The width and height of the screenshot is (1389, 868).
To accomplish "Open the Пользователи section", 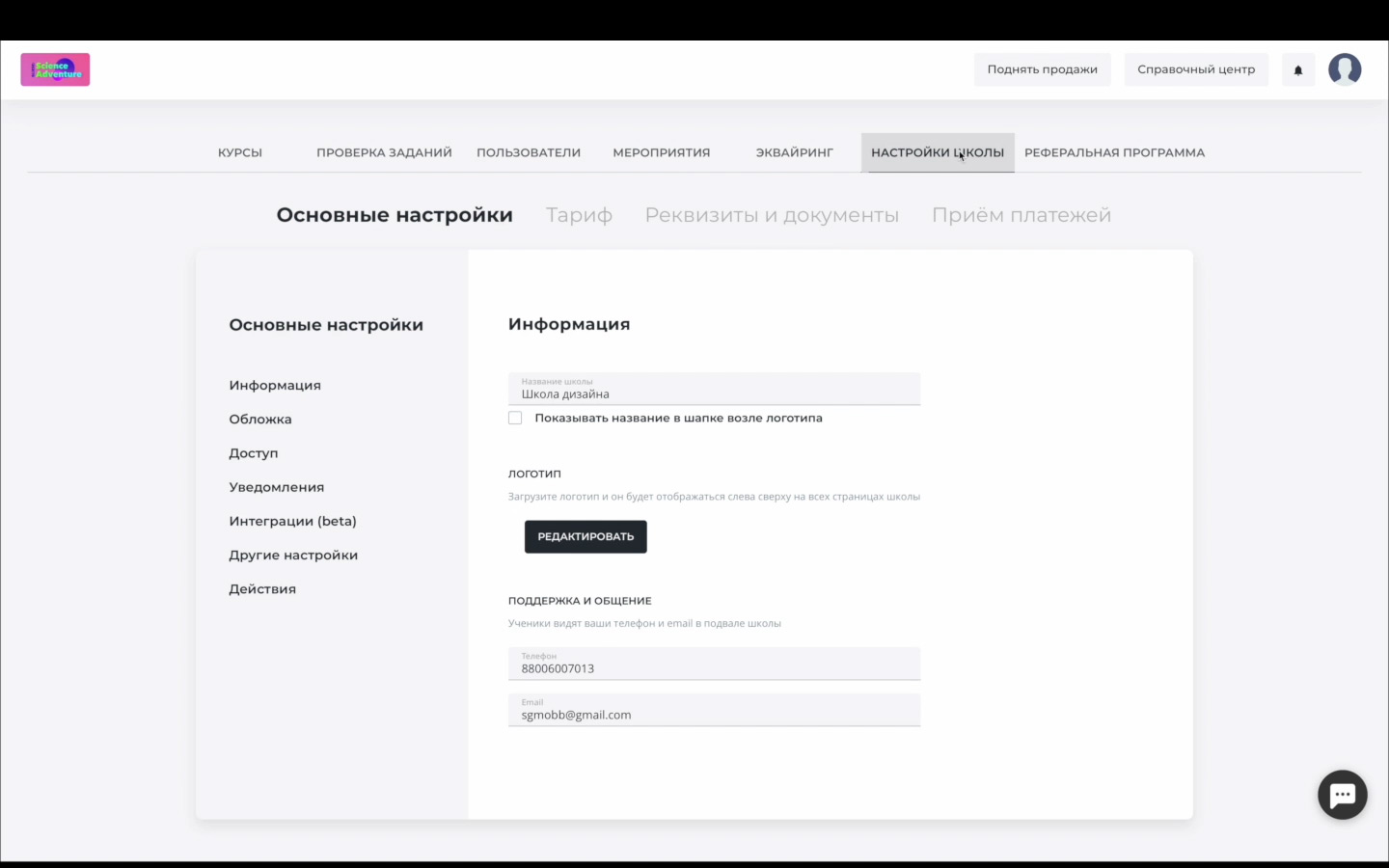I will (528, 151).
